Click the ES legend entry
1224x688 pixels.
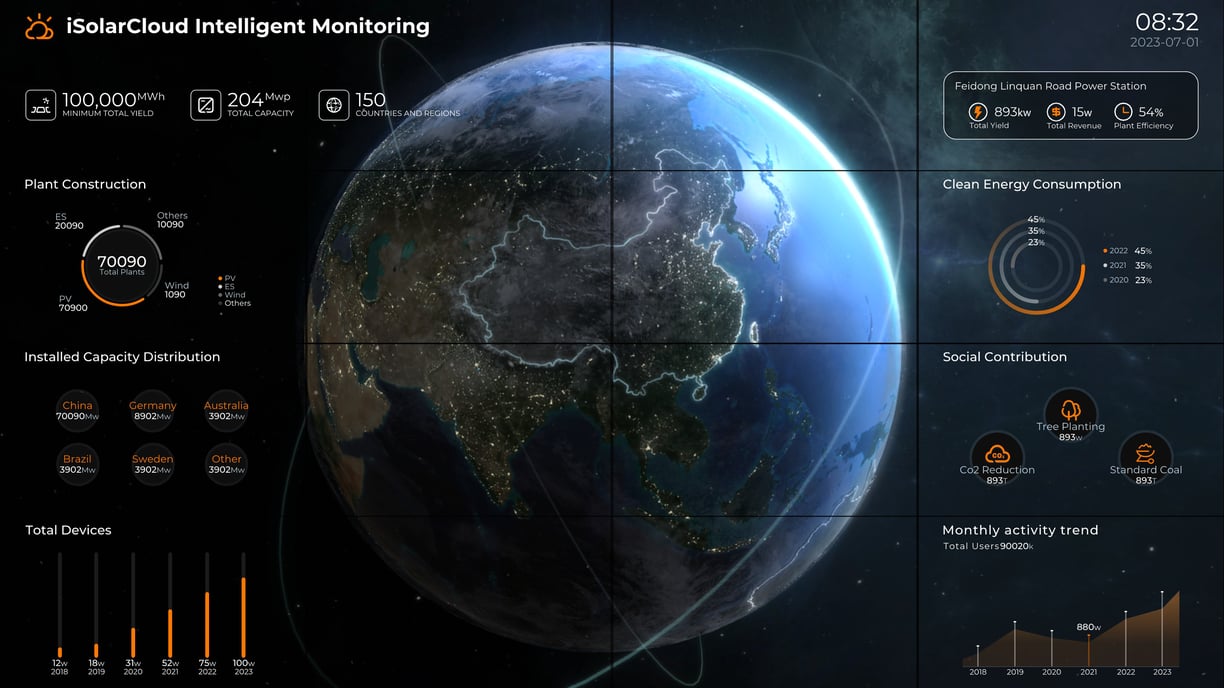coord(228,286)
